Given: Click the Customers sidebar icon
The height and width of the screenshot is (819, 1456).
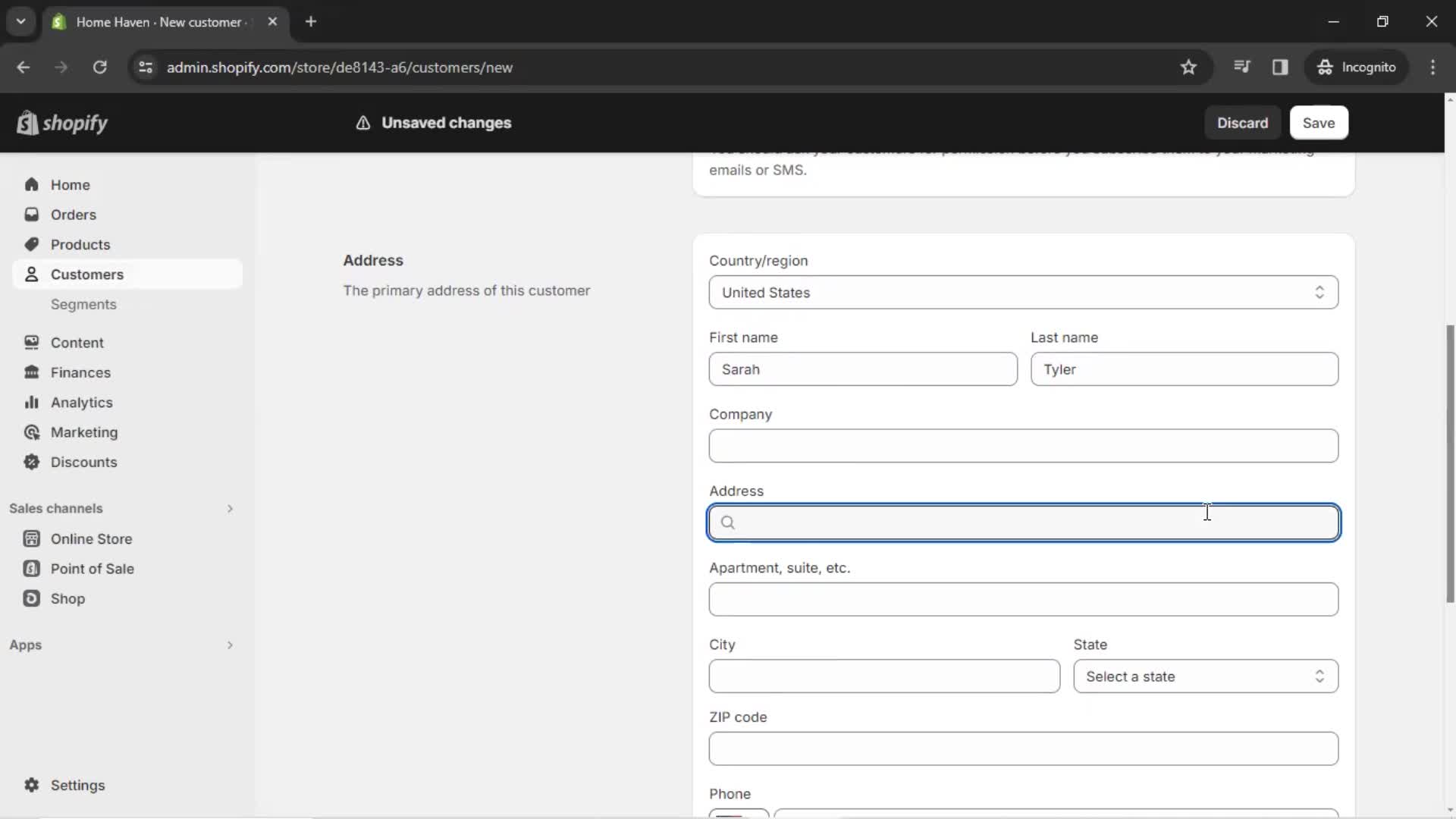Looking at the screenshot, I should pyautogui.click(x=31, y=274).
